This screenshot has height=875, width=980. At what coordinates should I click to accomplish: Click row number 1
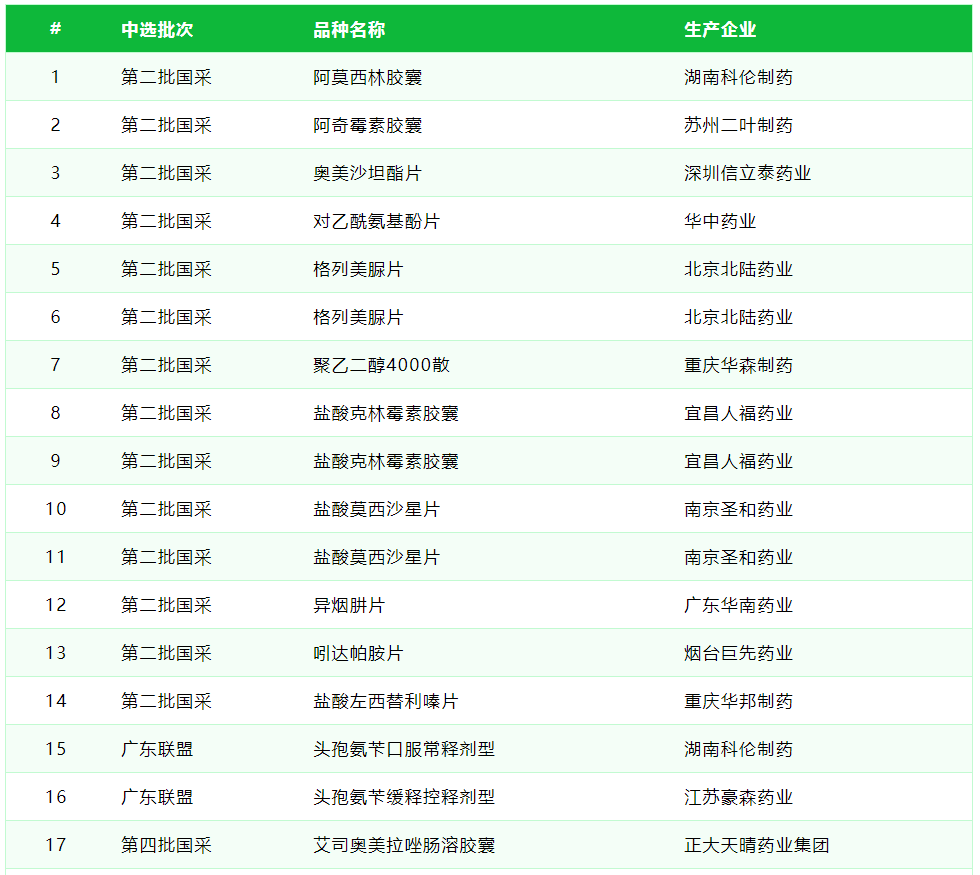56,78
